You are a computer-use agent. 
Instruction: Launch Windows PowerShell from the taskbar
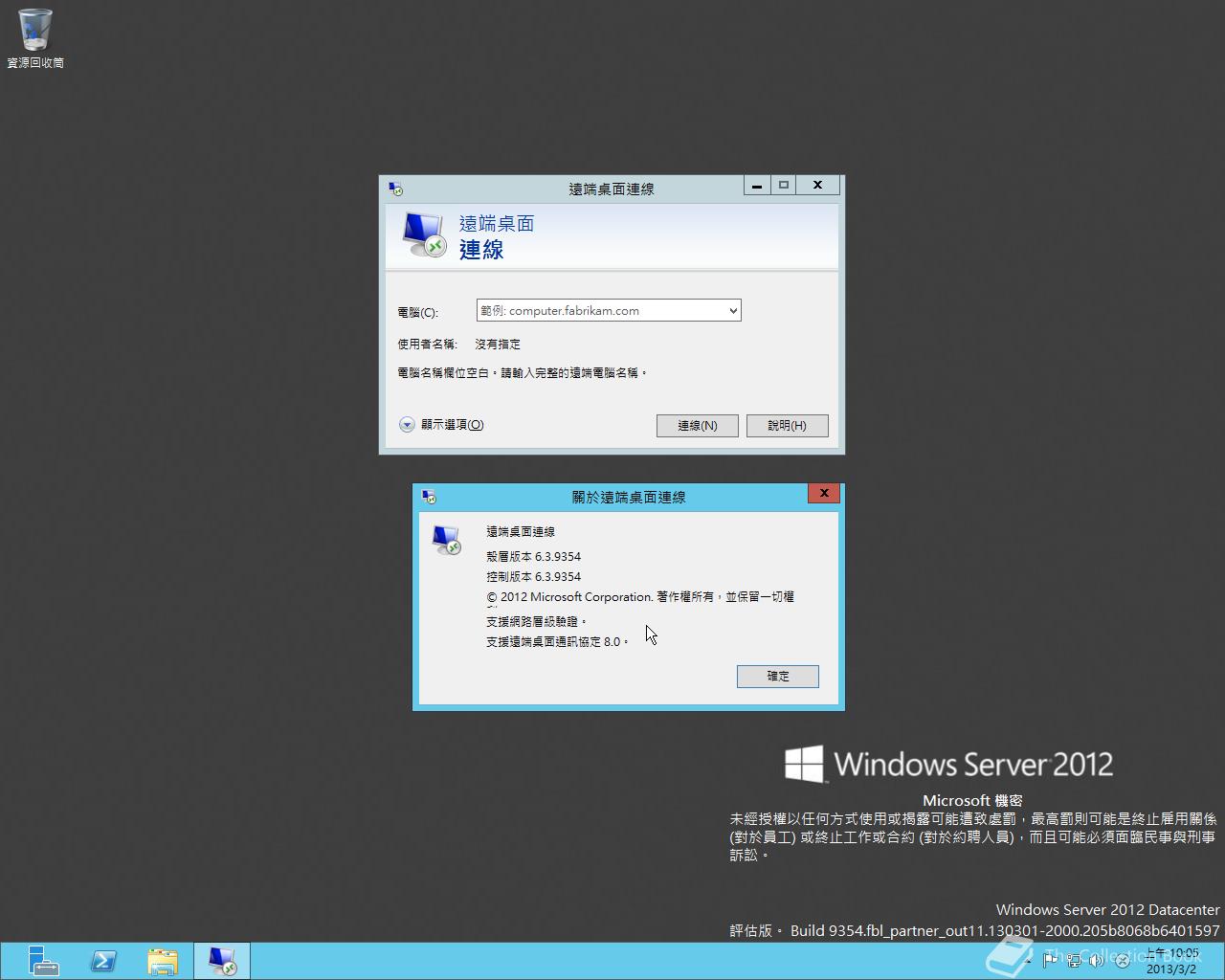pyautogui.click(x=103, y=961)
